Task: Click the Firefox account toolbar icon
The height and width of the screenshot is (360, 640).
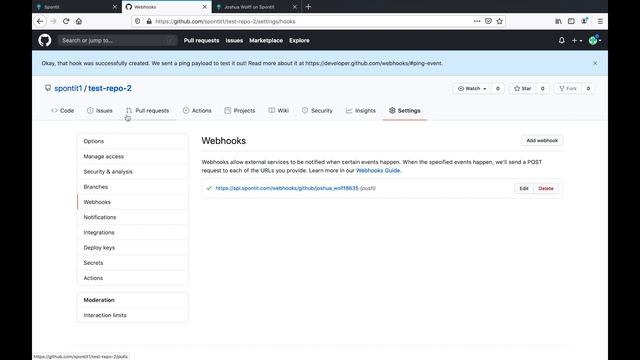Action: [x=584, y=21]
